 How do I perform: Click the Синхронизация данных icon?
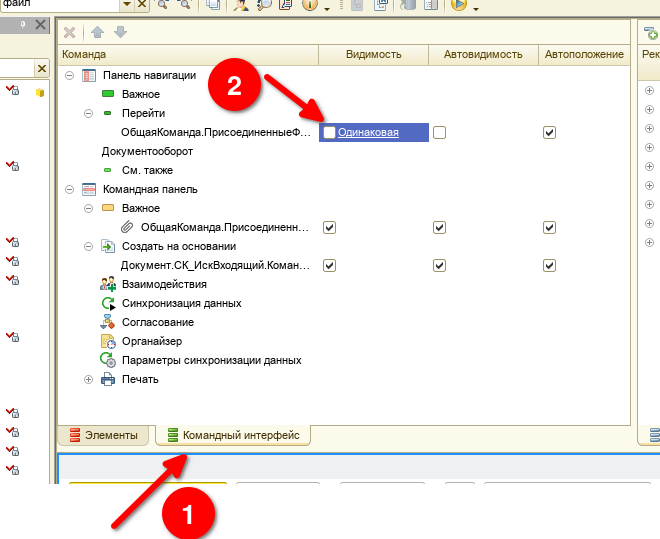coord(108,303)
